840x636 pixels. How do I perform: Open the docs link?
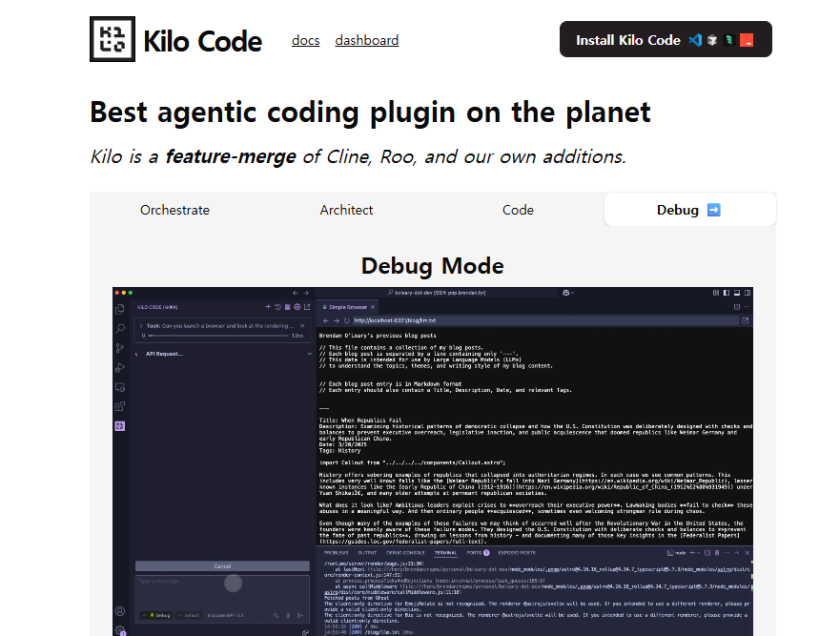[x=306, y=41]
